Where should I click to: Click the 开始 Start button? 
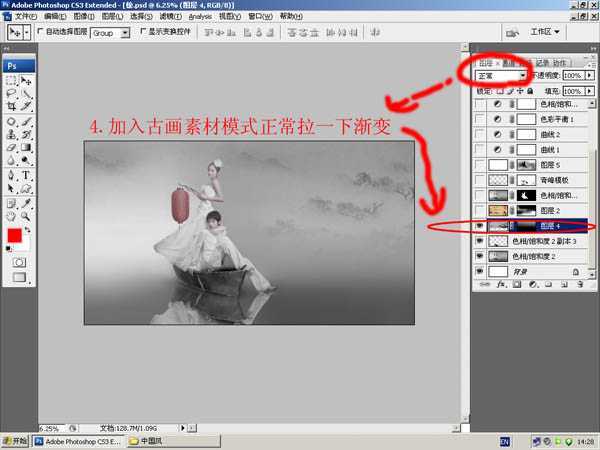point(15,441)
